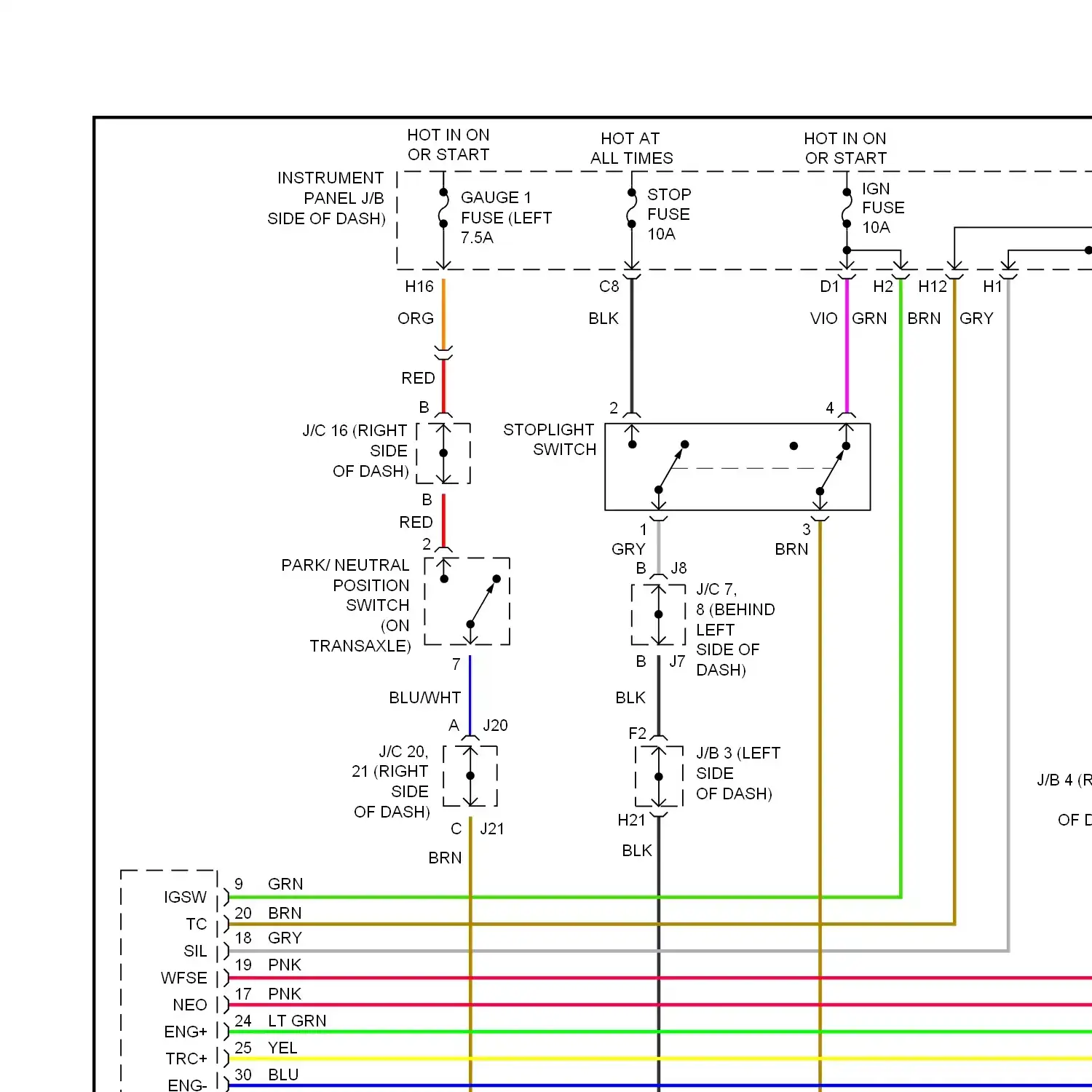The image size is (1092, 1092).
Task: Click the IGN FUSE 10A label
Action: tap(883, 208)
